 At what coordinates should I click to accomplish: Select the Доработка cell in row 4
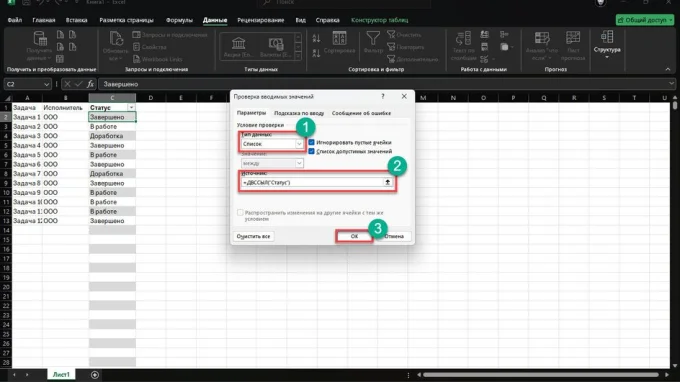112,136
